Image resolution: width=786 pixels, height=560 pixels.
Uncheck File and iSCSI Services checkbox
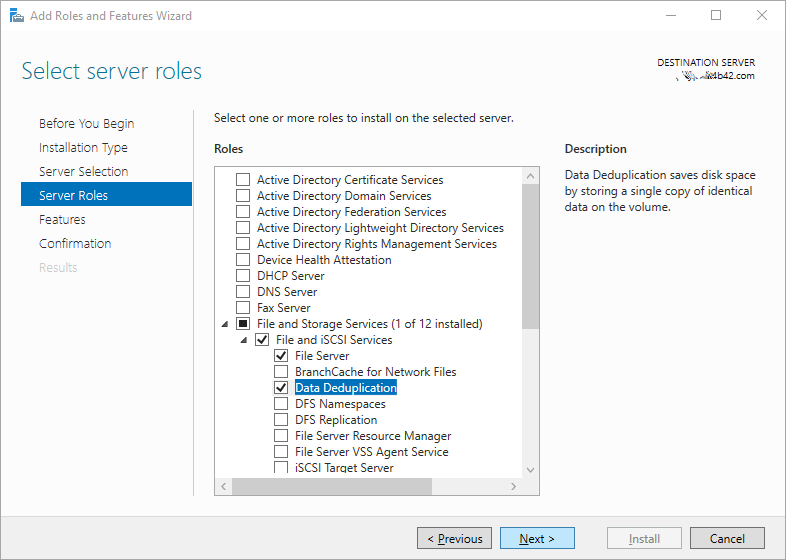pyautogui.click(x=262, y=340)
